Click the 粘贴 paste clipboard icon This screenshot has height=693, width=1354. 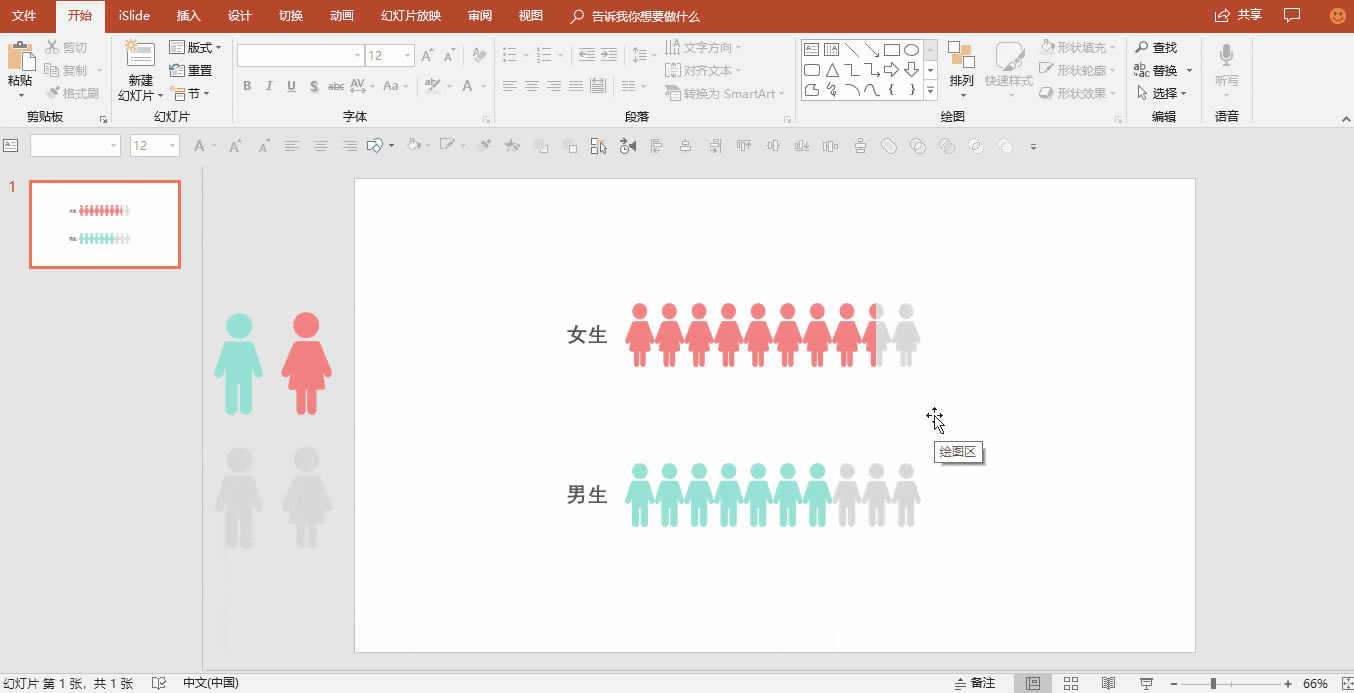point(20,56)
